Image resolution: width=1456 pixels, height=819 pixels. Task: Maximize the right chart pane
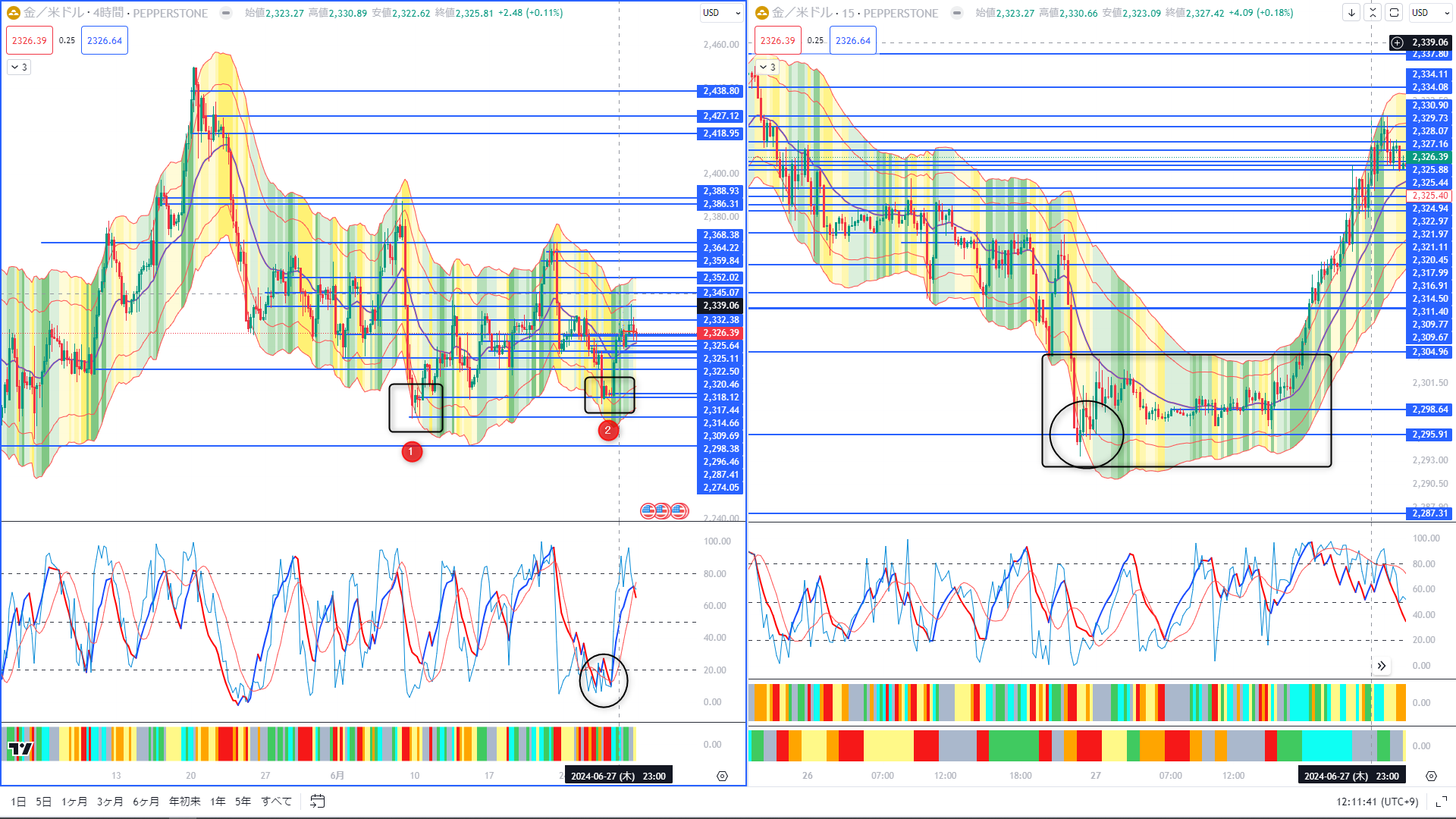(1394, 13)
